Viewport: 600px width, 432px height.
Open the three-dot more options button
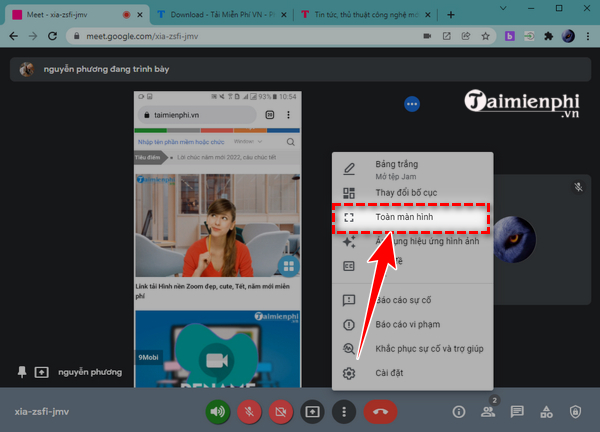pyautogui.click(x=344, y=412)
